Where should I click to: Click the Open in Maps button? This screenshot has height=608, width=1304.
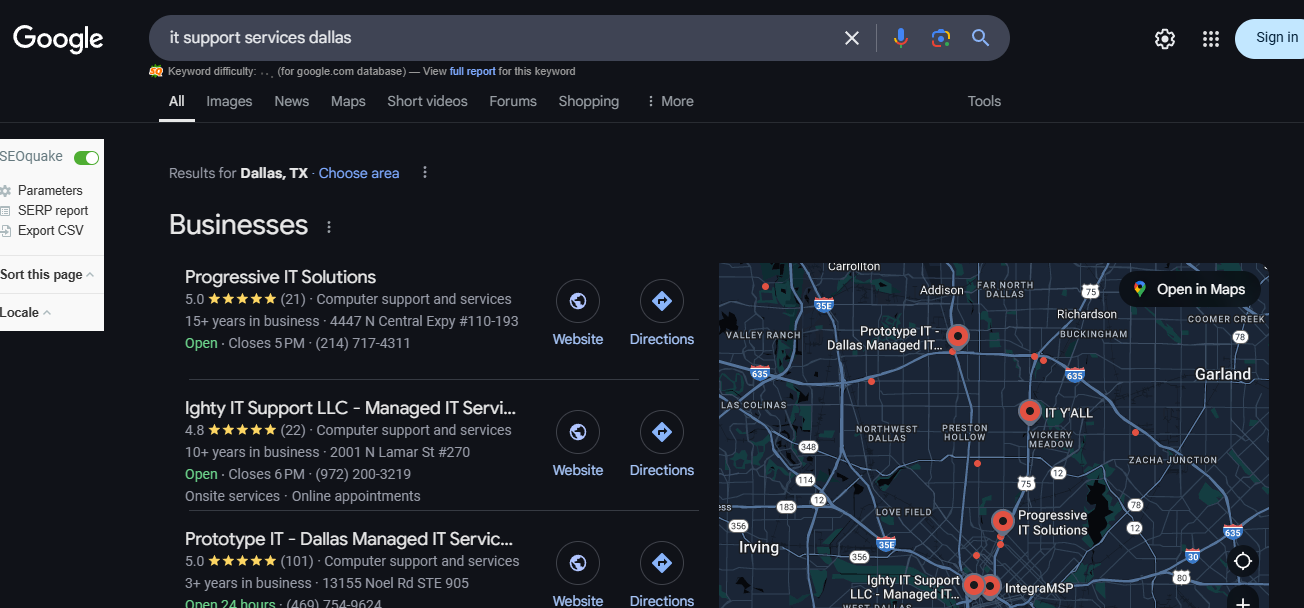pyautogui.click(x=1189, y=289)
